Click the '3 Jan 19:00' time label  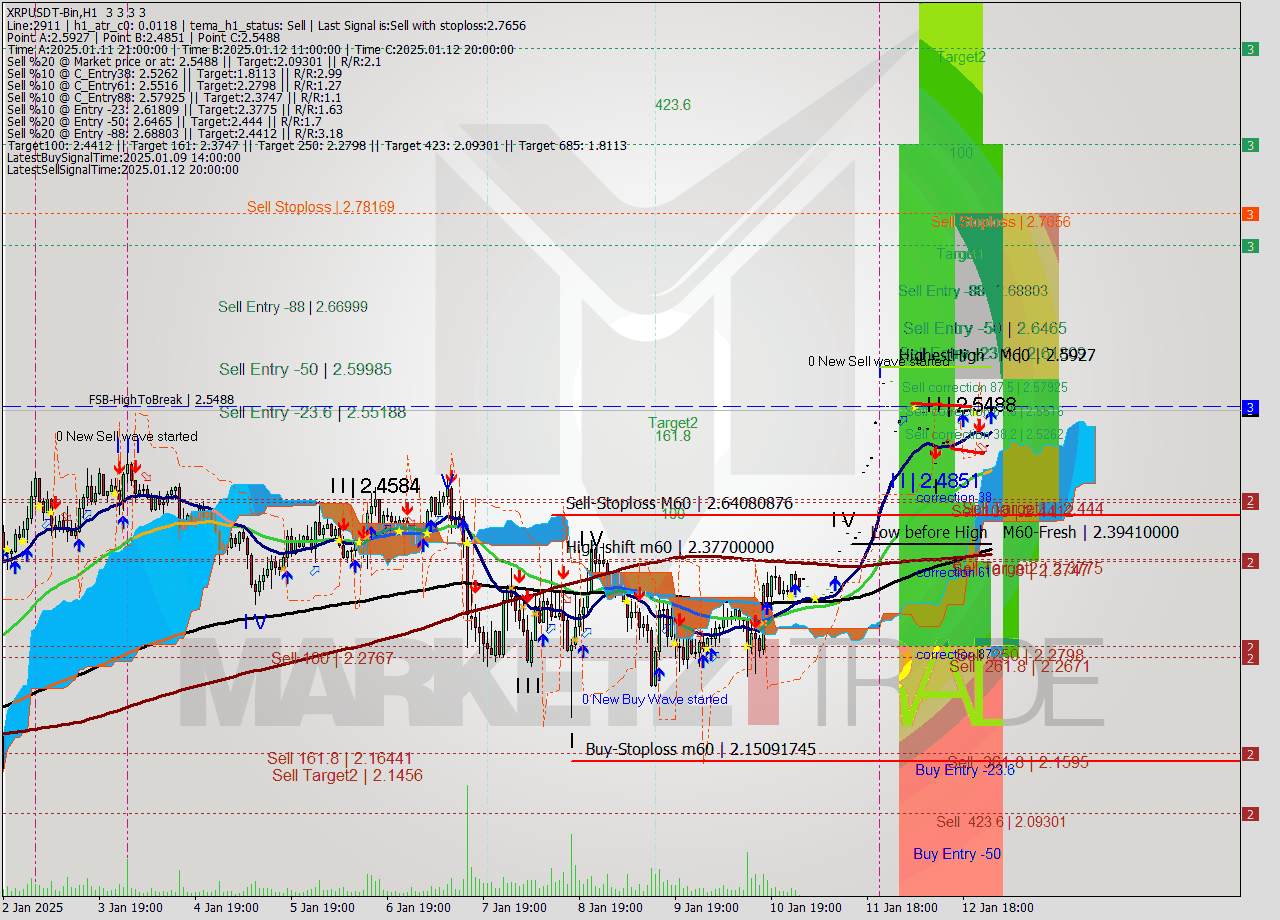[x=128, y=908]
